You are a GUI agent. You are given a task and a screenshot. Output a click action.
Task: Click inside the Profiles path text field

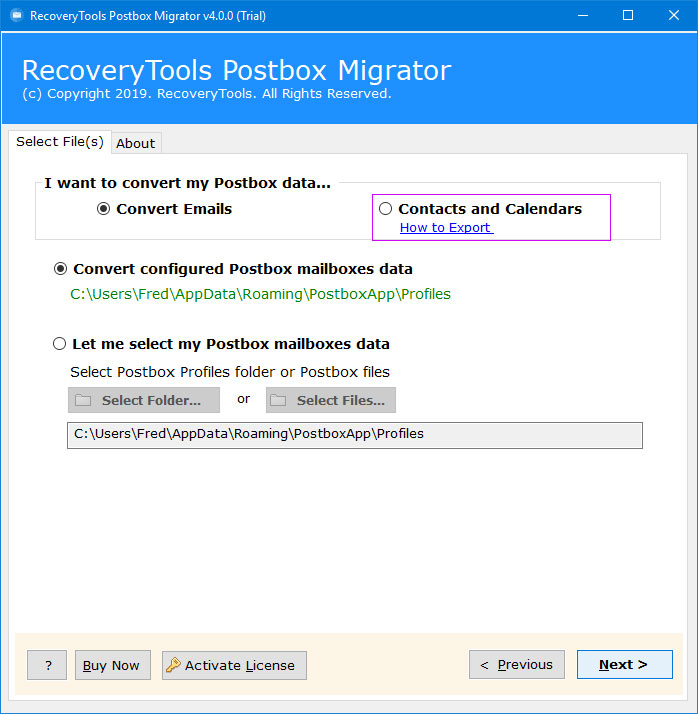pyautogui.click(x=355, y=435)
